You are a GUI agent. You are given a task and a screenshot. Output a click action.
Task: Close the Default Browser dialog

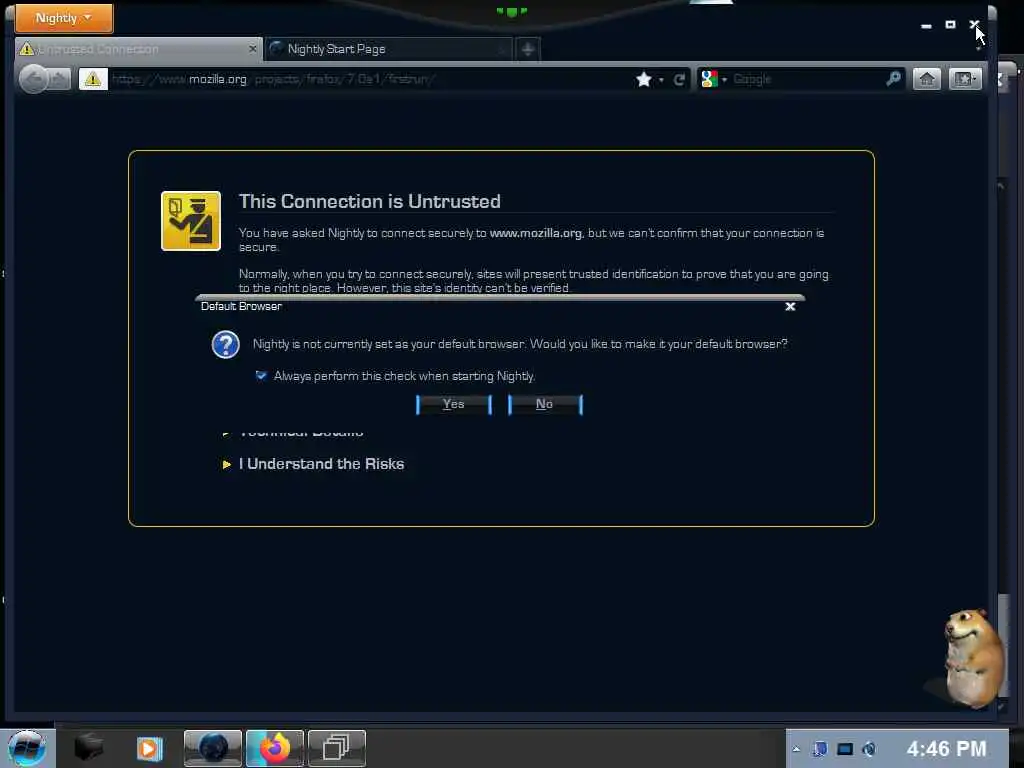pyautogui.click(x=790, y=306)
